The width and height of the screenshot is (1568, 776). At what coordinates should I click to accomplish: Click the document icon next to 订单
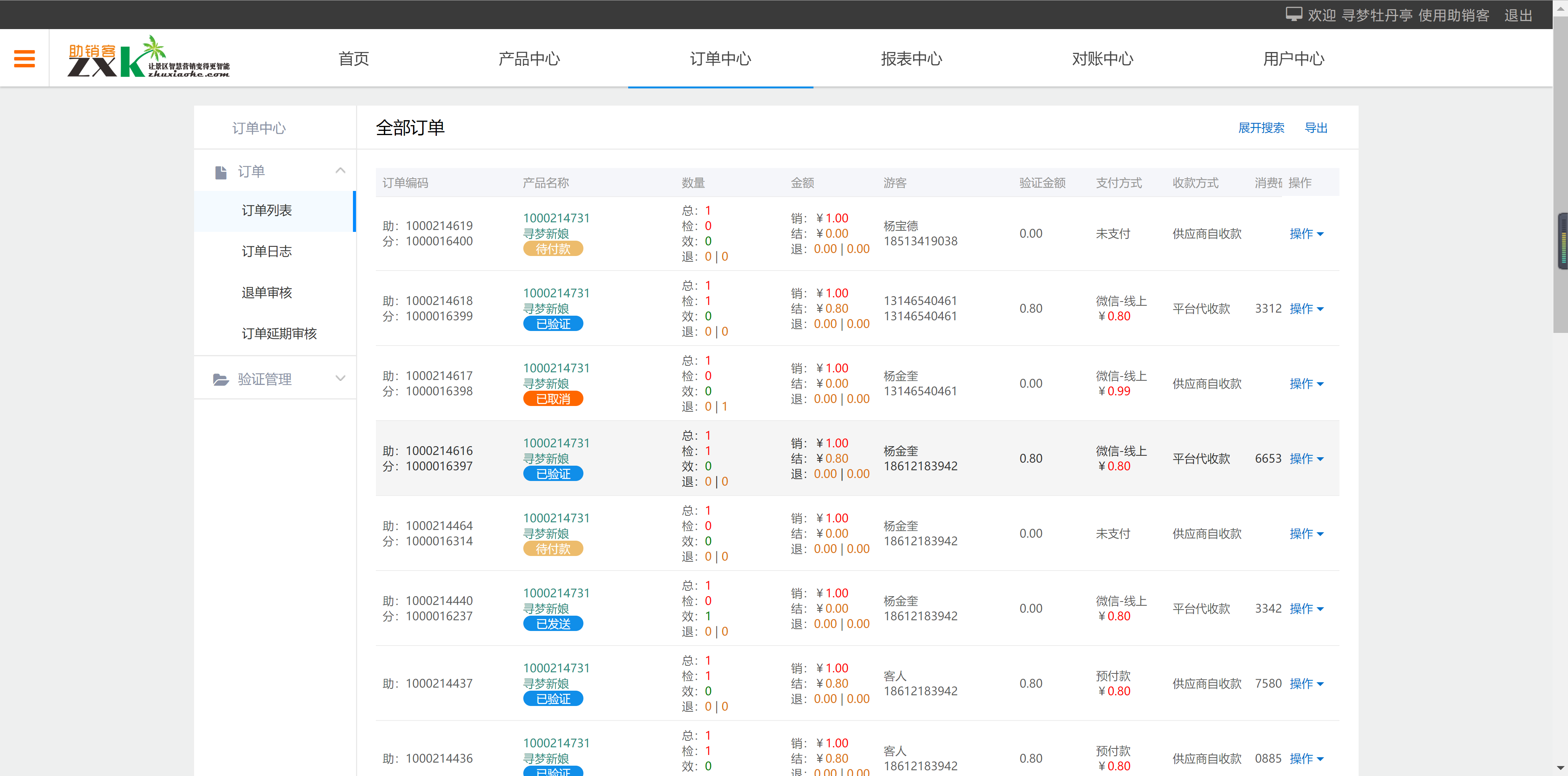click(221, 172)
